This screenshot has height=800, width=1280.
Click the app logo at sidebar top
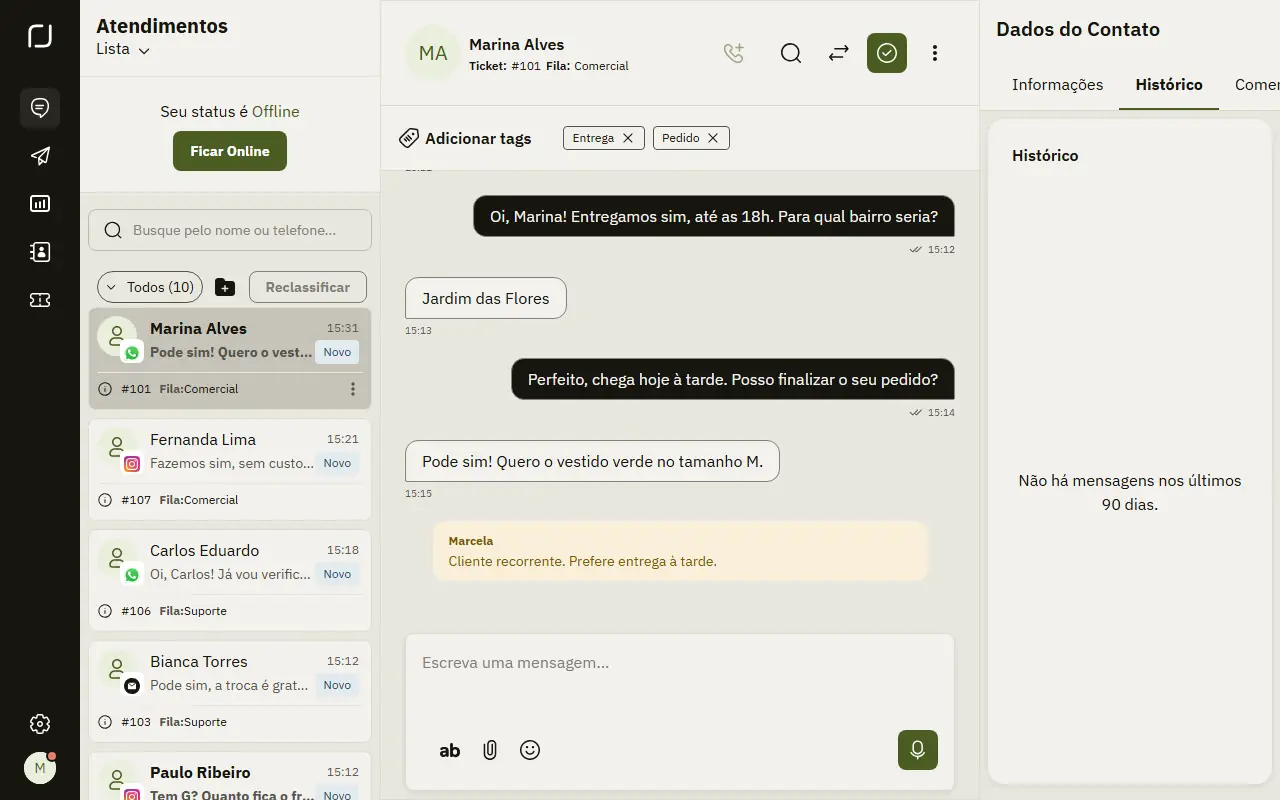tap(40, 37)
